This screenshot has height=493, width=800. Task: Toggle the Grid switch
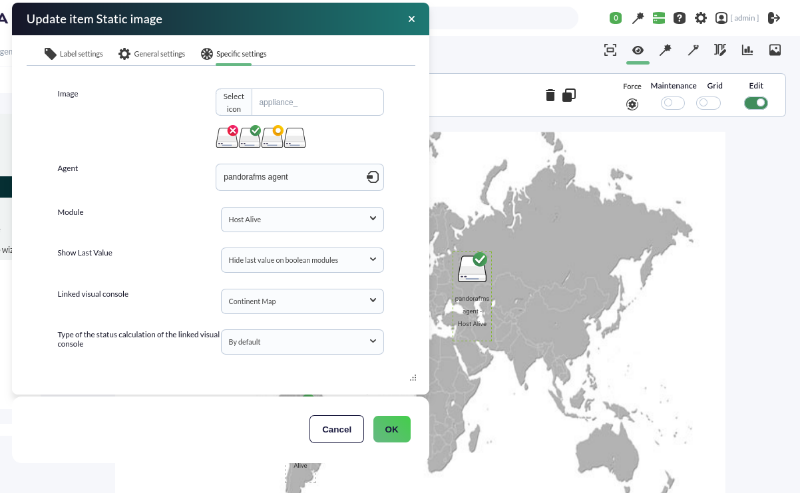708,103
